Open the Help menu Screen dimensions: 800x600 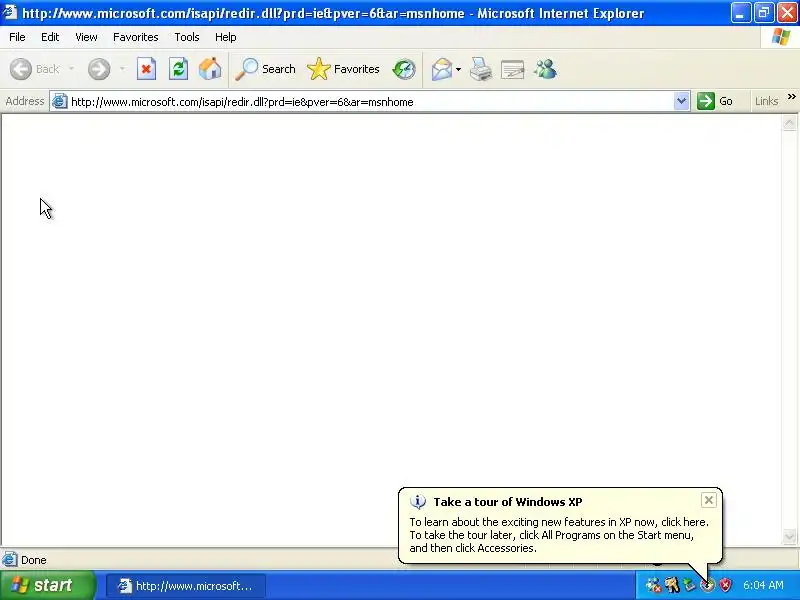pos(226,37)
